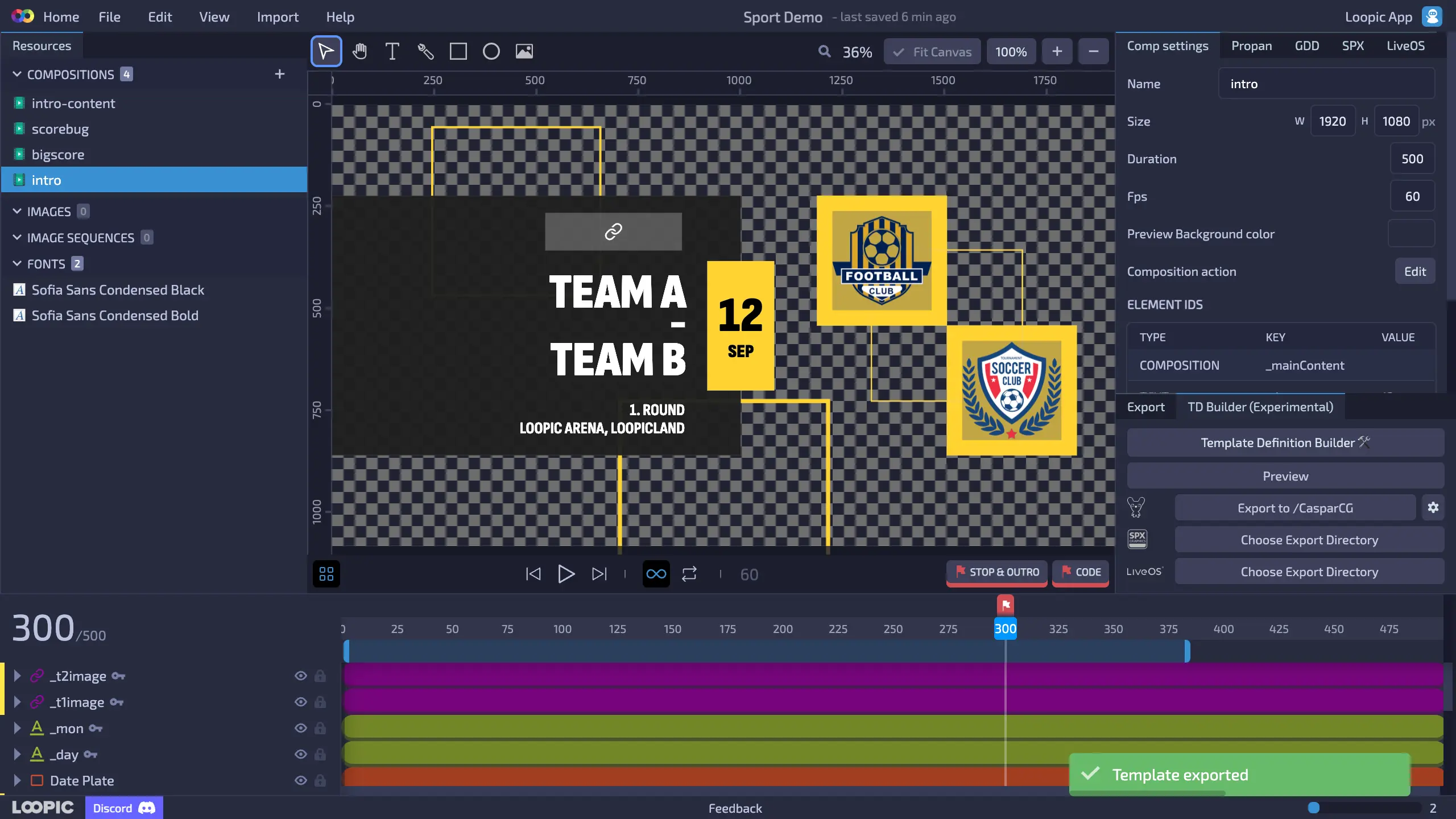Select the Image insert tool
The image size is (1456, 819).
pyautogui.click(x=524, y=51)
